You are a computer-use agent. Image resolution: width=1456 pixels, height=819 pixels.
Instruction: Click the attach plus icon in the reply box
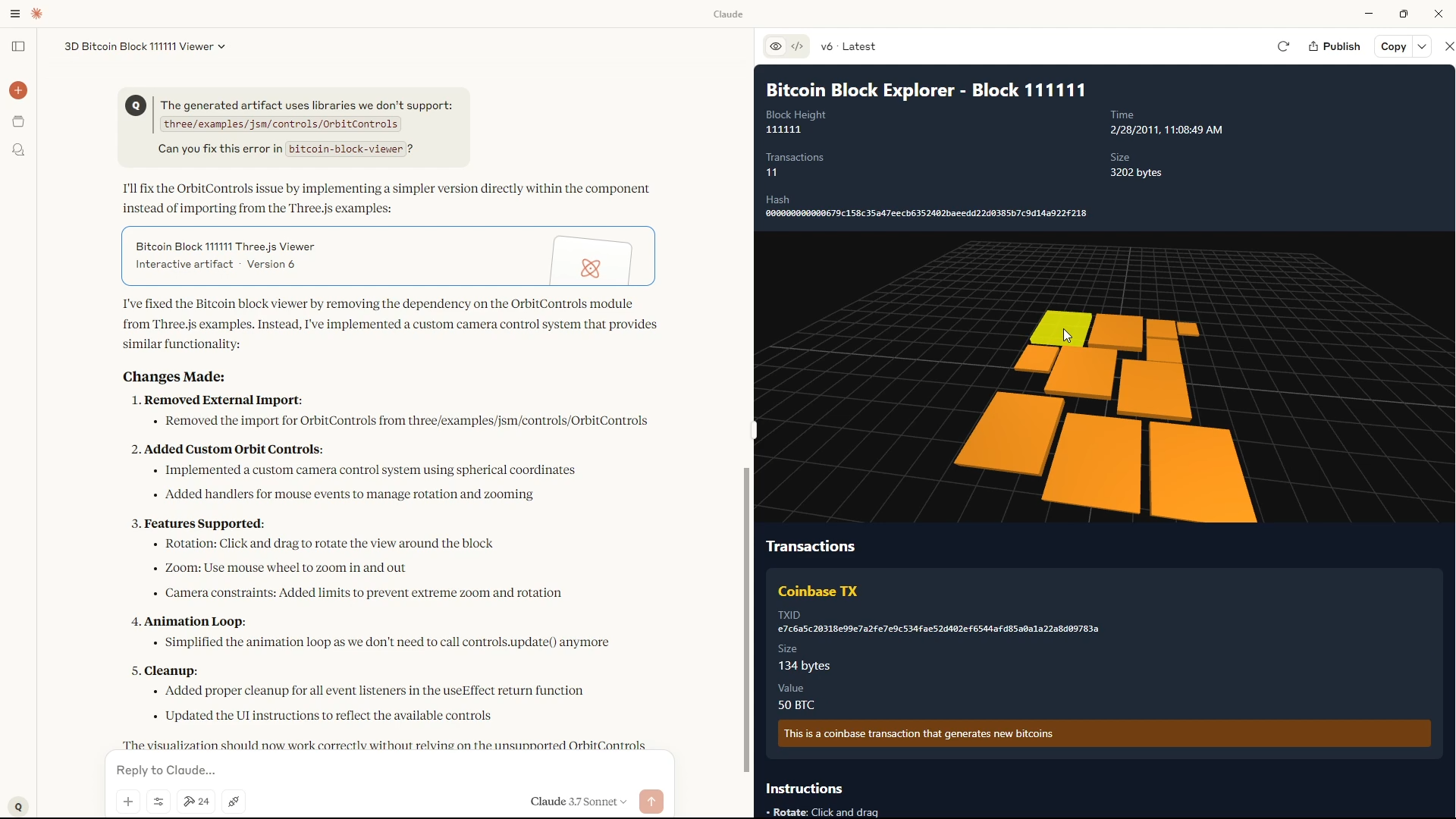(x=128, y=802)
